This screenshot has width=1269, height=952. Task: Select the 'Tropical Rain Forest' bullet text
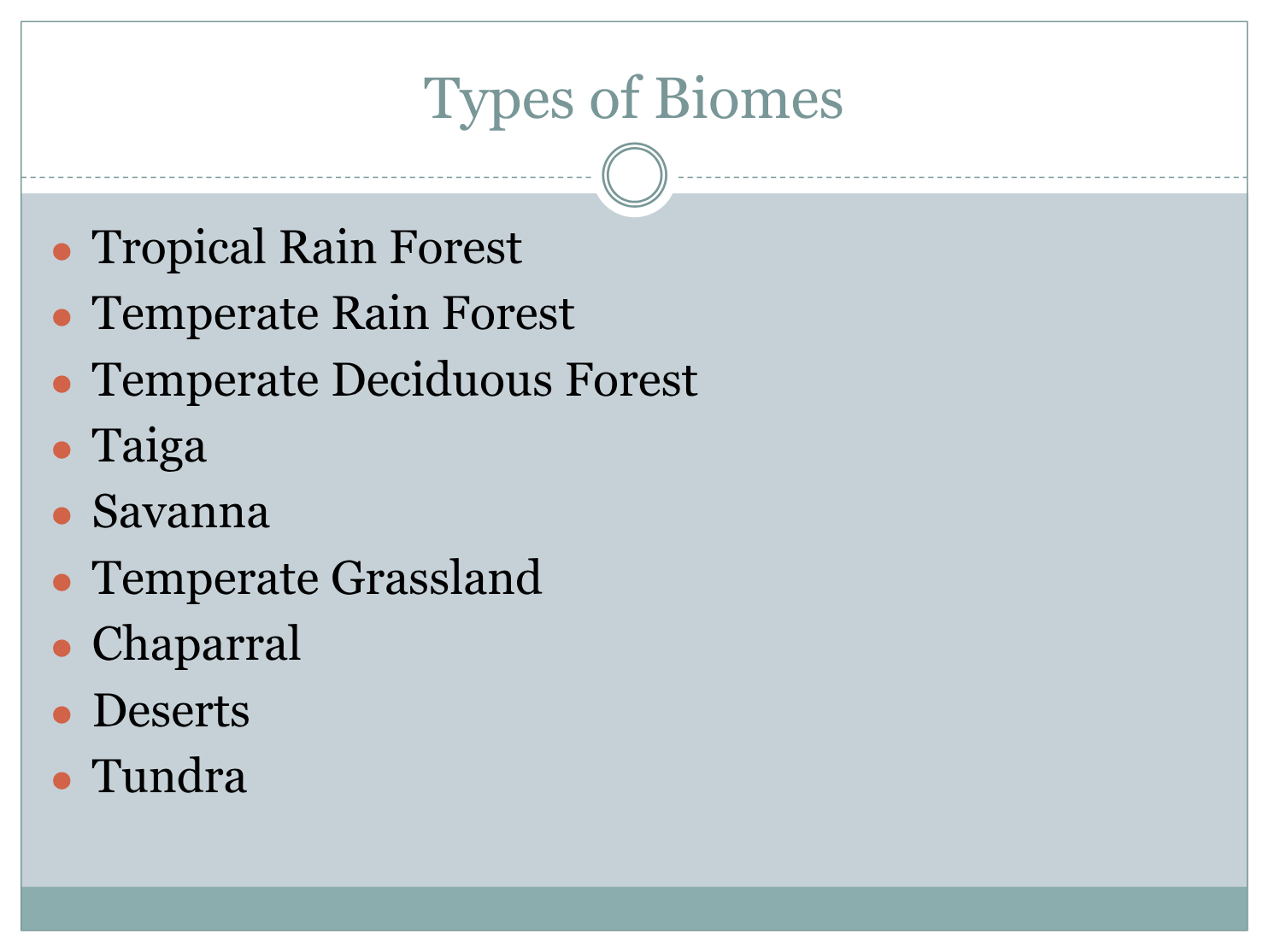click(x=307, y=247)
